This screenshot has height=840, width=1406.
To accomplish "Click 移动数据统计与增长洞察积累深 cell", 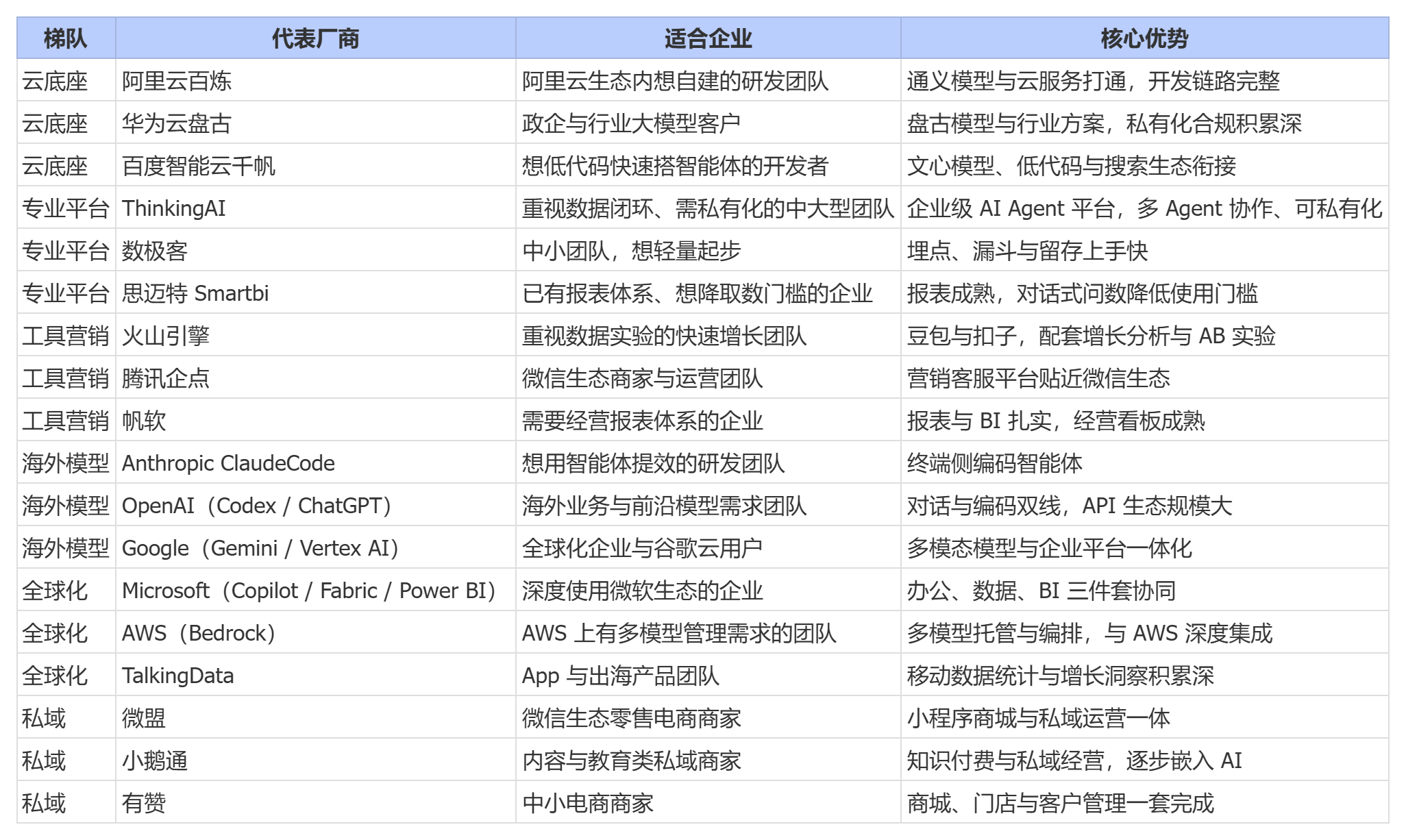I will (1145, 675).
